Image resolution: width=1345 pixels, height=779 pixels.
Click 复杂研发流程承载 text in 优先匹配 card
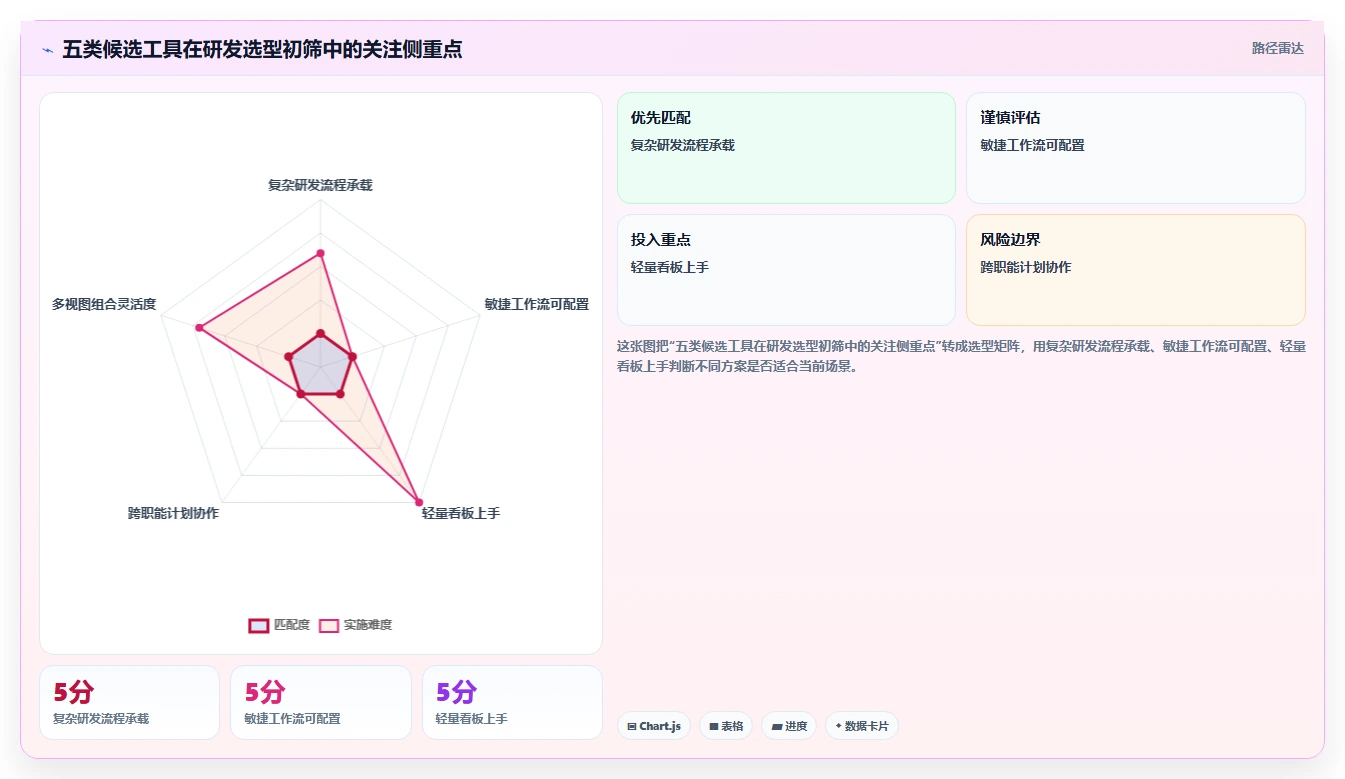click(683, 145)
